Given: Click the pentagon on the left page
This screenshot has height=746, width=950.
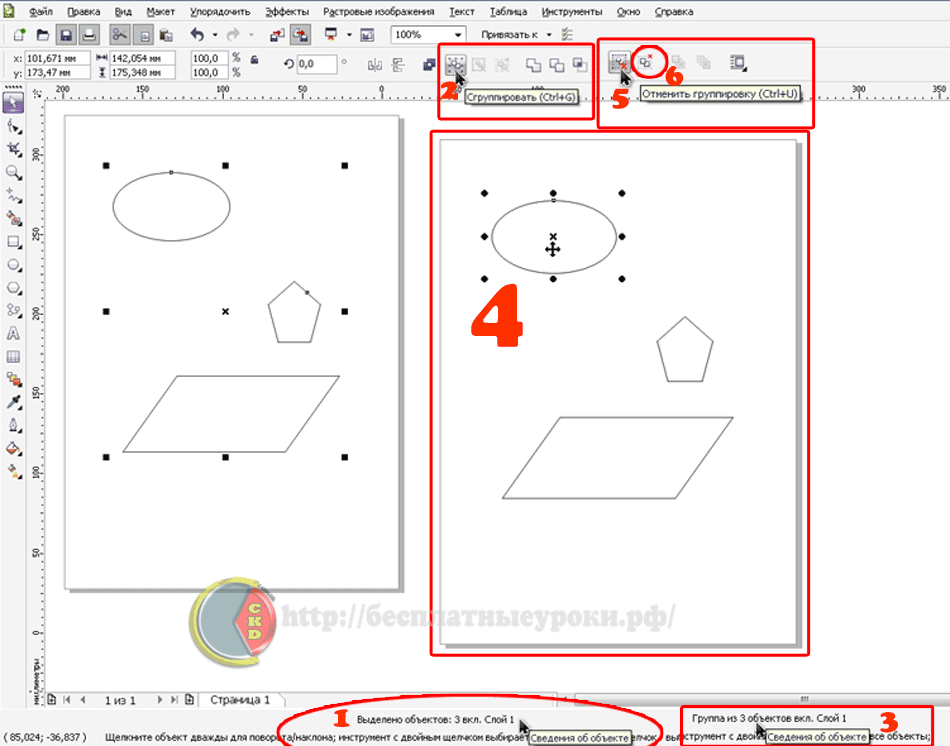Looking at the screenshot, I should pyautogui.click(x=294, y=313).
